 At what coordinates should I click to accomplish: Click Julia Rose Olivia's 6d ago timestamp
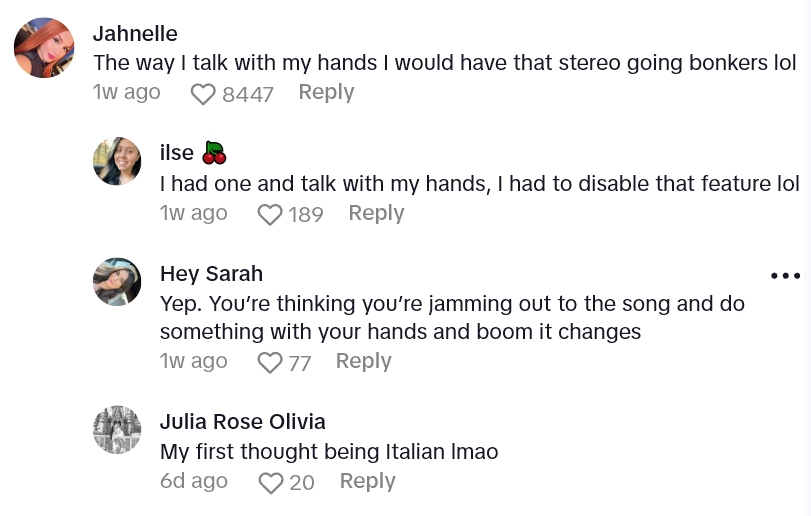tap(194, 481)
